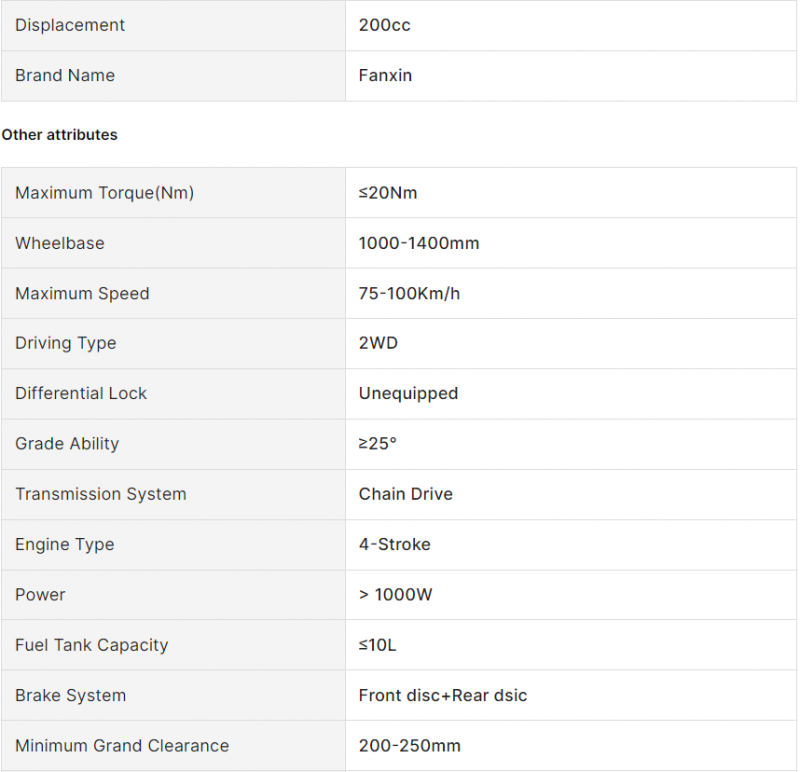This screenshot has width=800, height=772.
Task: Click the Differential Lock label
Action: 81,393
